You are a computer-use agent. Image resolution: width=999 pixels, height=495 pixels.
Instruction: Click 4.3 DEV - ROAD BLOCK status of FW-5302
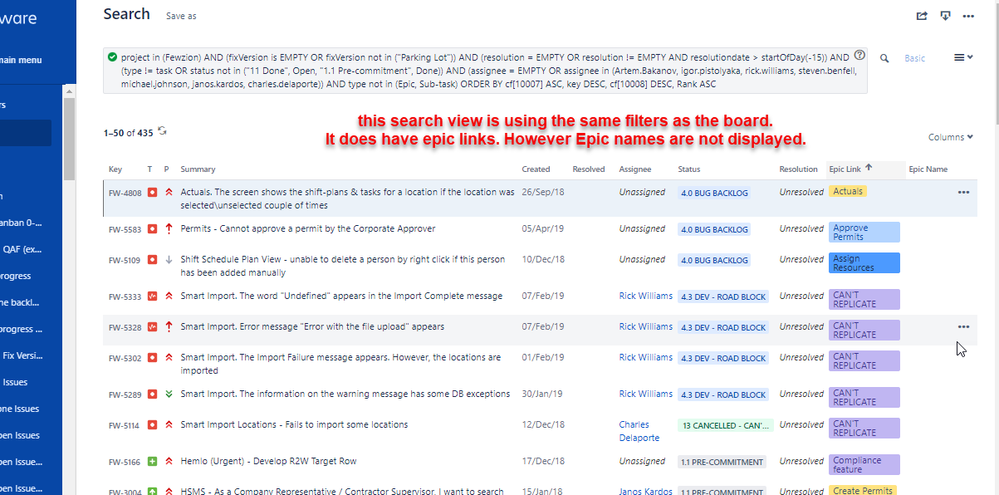(x=723, y=358)
